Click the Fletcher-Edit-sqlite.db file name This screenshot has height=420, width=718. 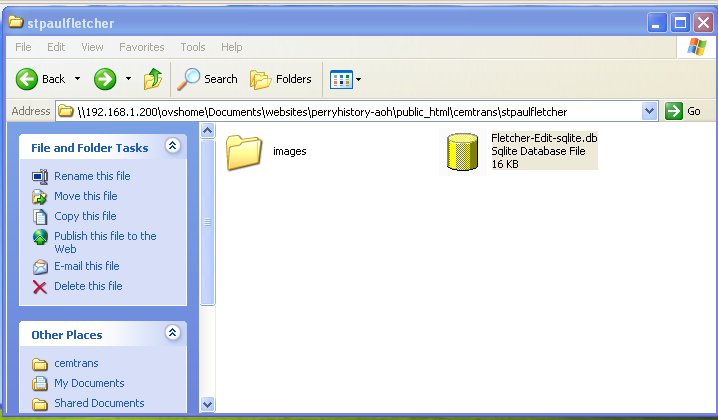[x=544, y=138]
